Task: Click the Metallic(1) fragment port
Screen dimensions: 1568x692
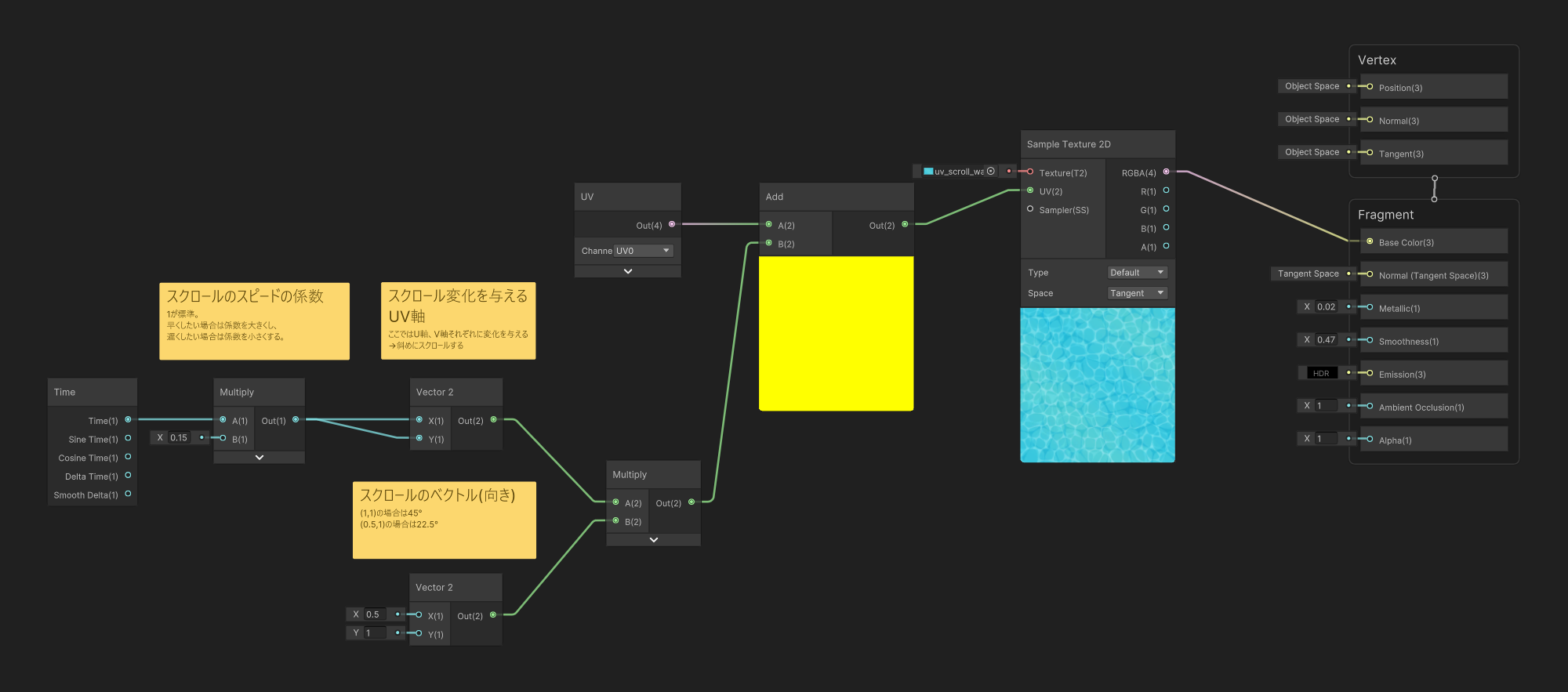Action: (x=1370, y=307)
